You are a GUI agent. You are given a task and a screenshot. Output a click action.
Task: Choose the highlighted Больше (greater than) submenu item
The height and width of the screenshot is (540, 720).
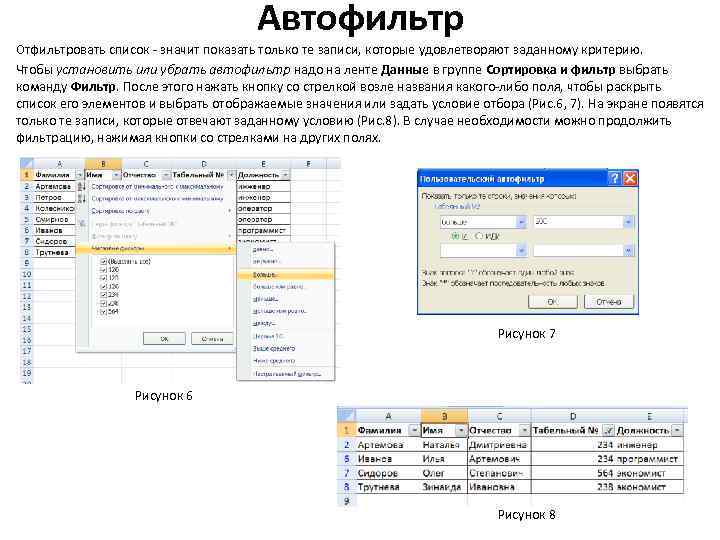point(286,275)
